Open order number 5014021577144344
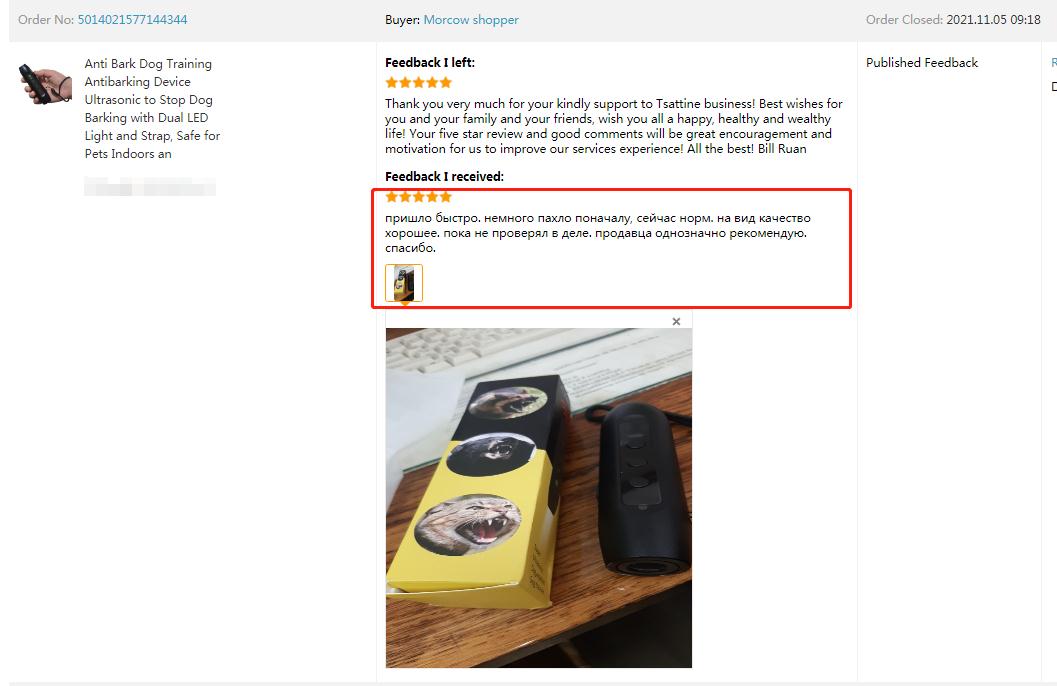This screenshot has width=1057, height=686. tap(132, 20)
